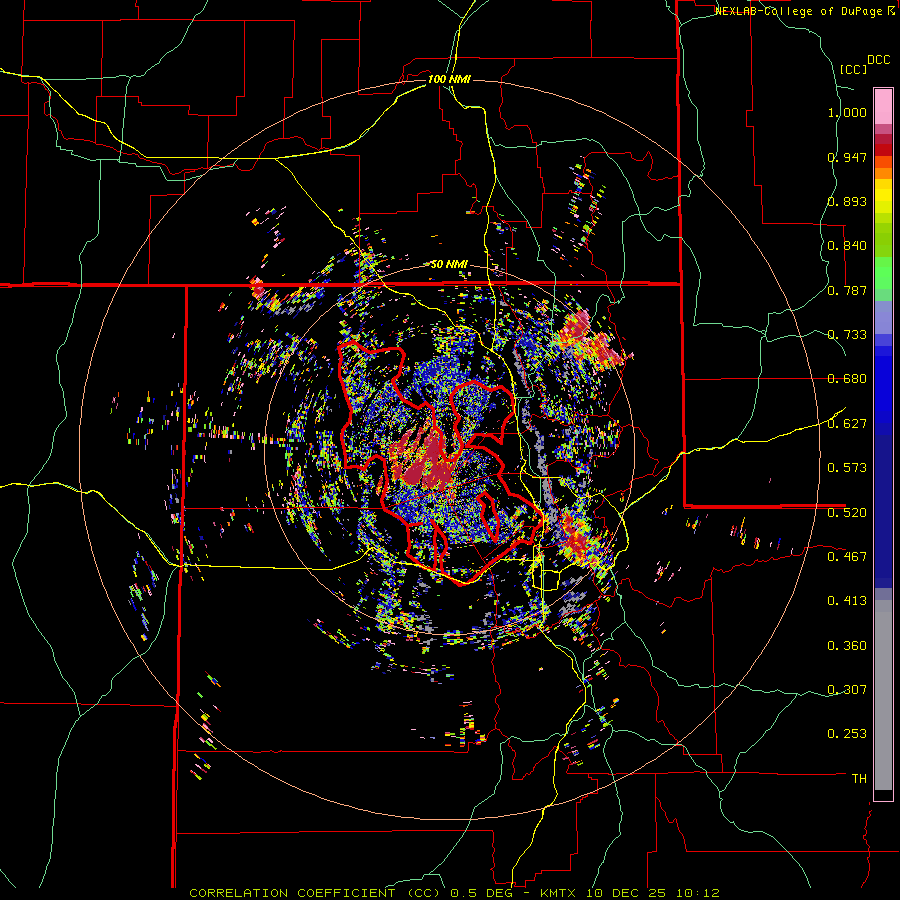900x900 pixels.
Task: Click the 0.893 legend value
Action: pyautogui.click(x=847, y=201)
